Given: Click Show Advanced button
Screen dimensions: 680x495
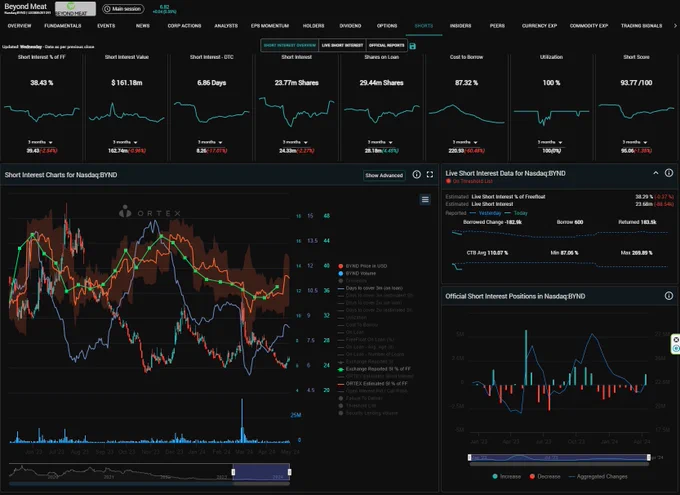Looking at the screenshot, I should coord(384,175).
